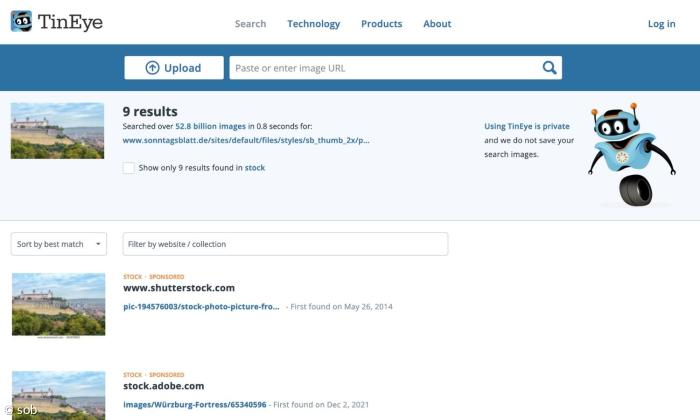Click the stock link beside checkbox
The width and height of the screenshot is (700, 420).
tap(255, 168)
